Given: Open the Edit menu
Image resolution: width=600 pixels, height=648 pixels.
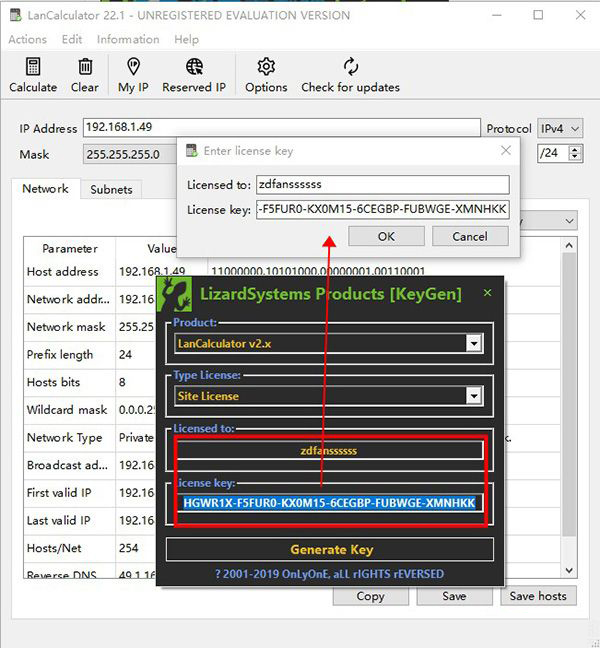Looking at the screenshot, I should (x=71, y=40).
